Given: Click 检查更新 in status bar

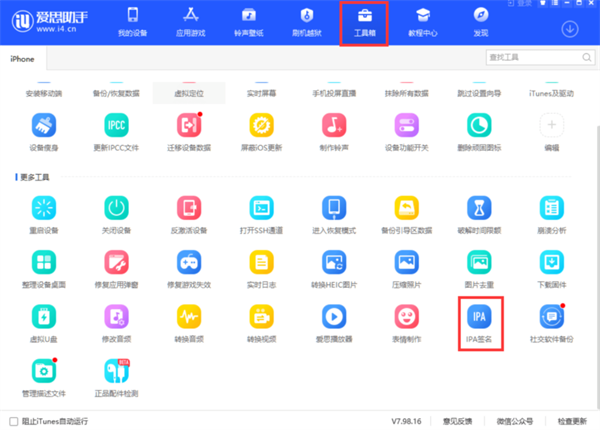Looking at the screenshot, I should point(572,421).
